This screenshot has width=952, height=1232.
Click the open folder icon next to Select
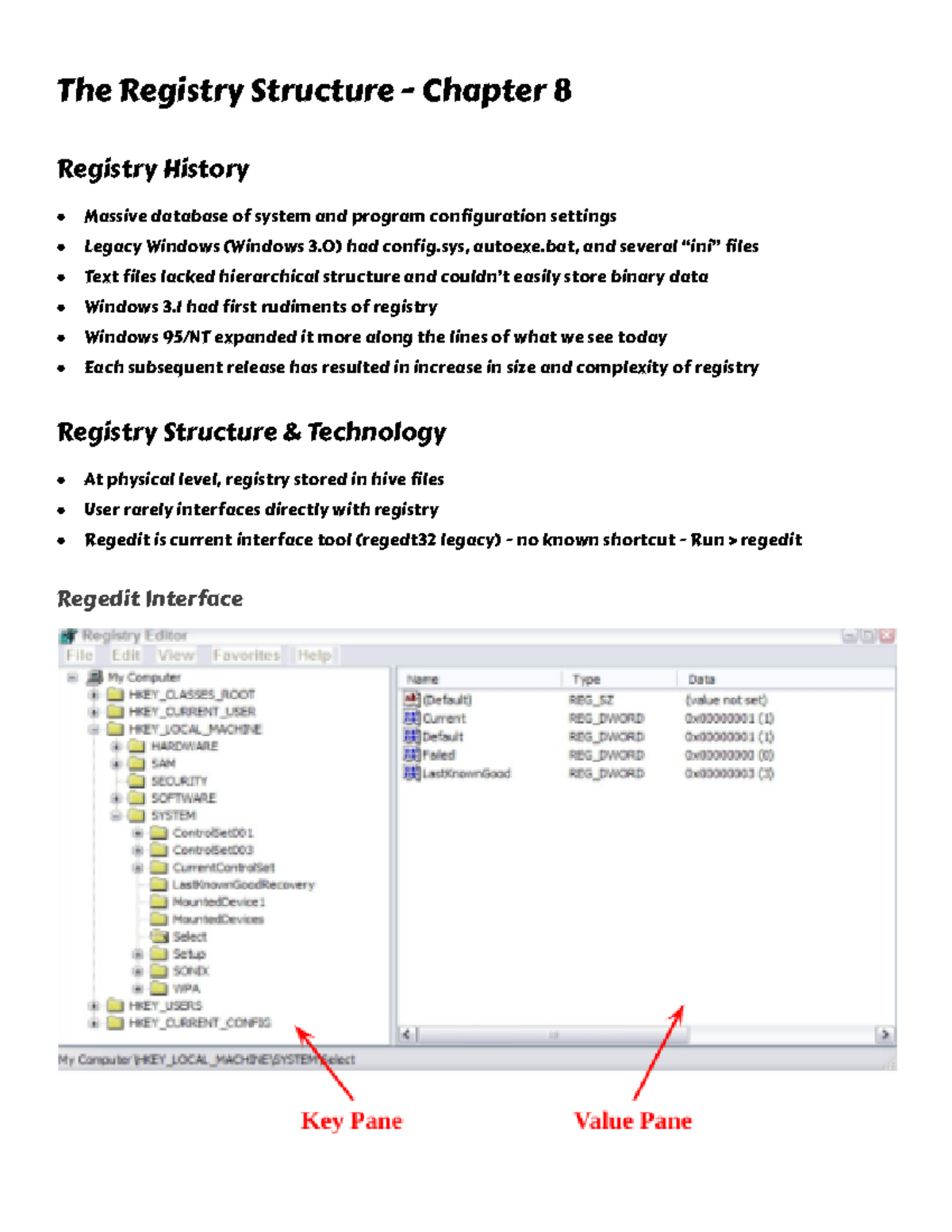click(x=160, y=937)
